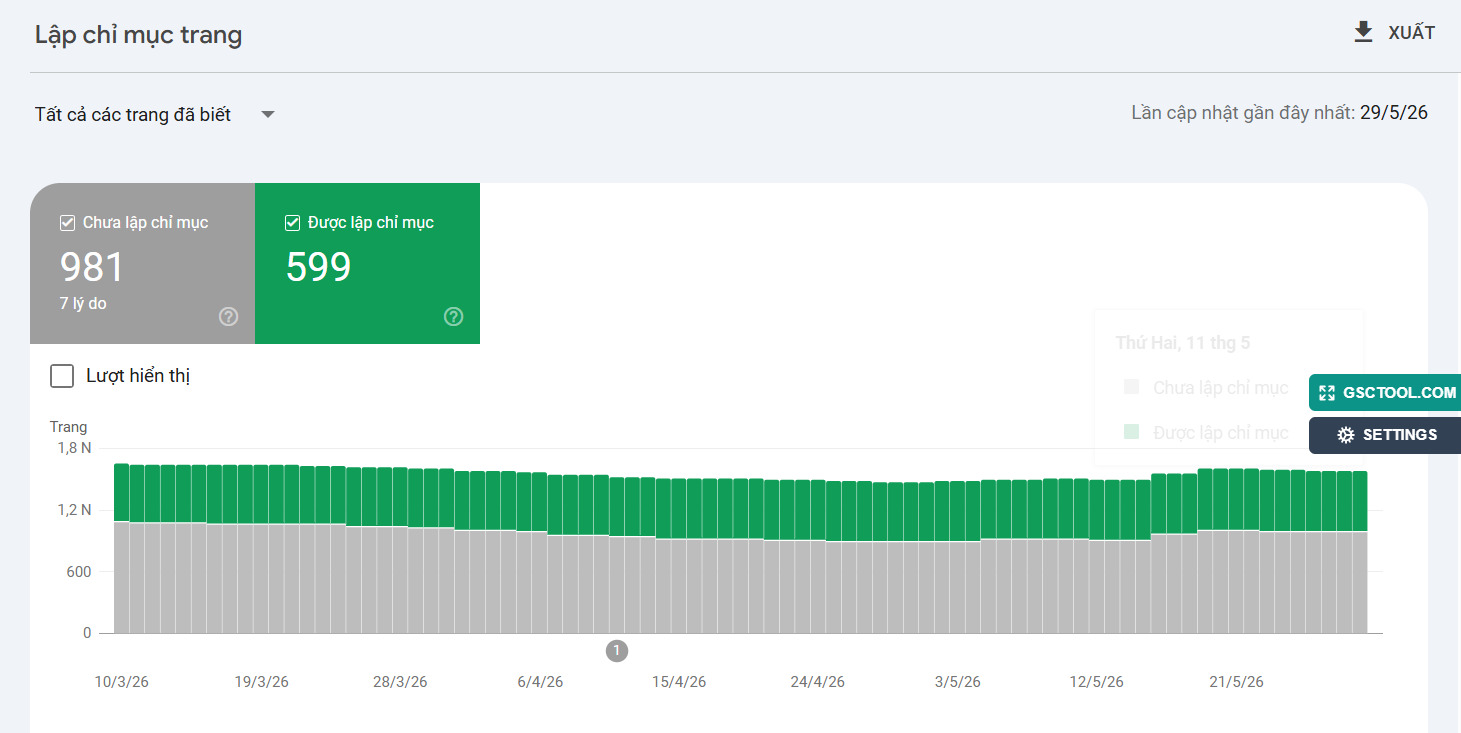Click the 24/4/26 axis date label

pyautogui.click(x=818, y=682)
